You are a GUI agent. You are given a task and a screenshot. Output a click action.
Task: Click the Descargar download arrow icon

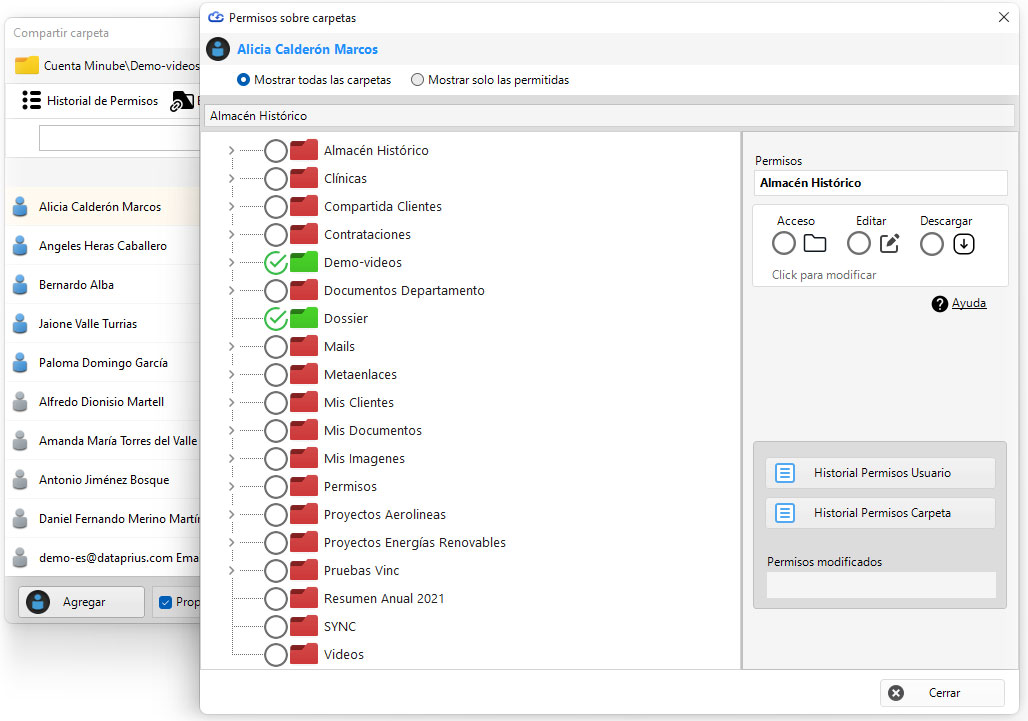click(963, 244)
